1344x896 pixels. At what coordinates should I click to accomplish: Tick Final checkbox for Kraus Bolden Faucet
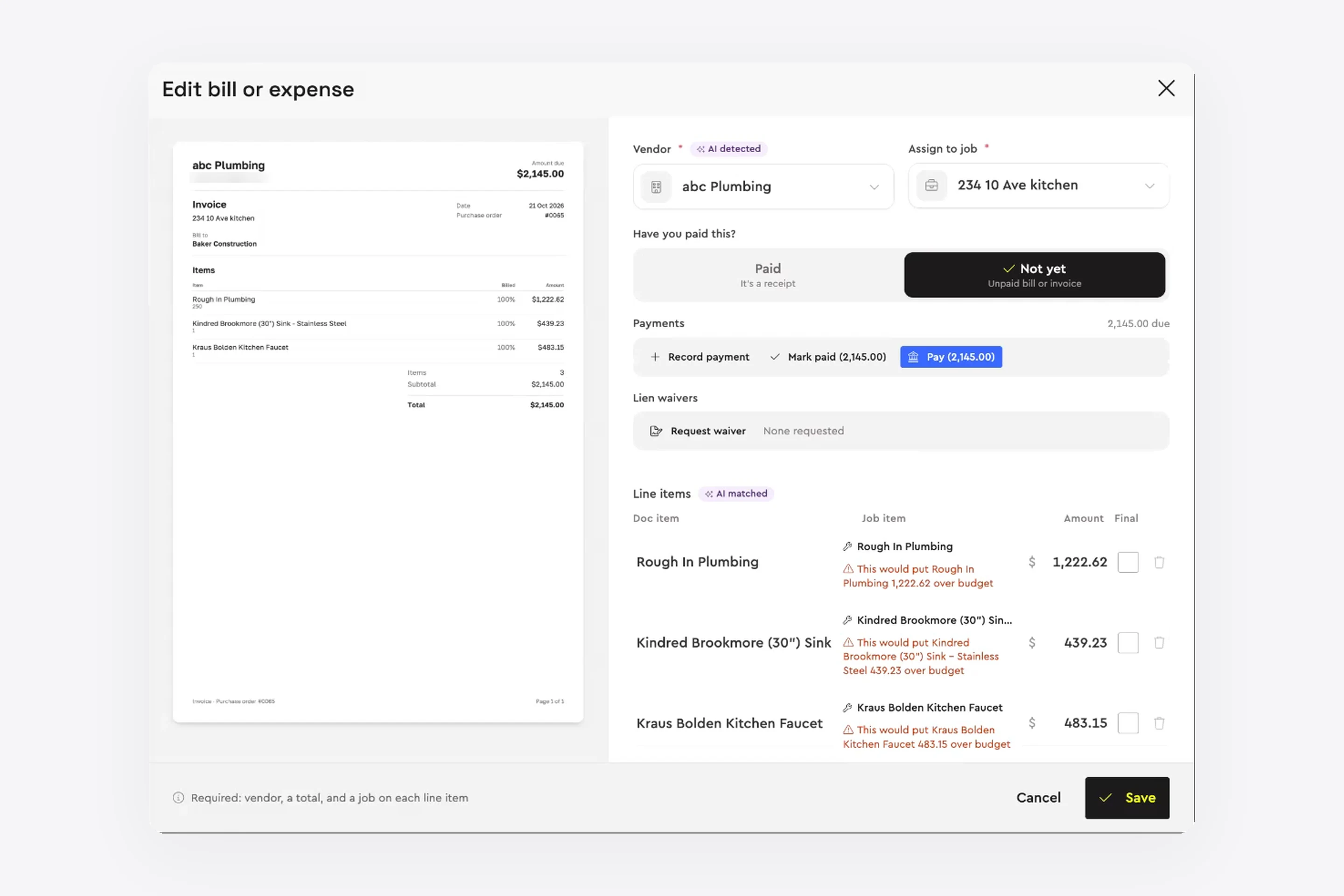(x=1127, y=723)
